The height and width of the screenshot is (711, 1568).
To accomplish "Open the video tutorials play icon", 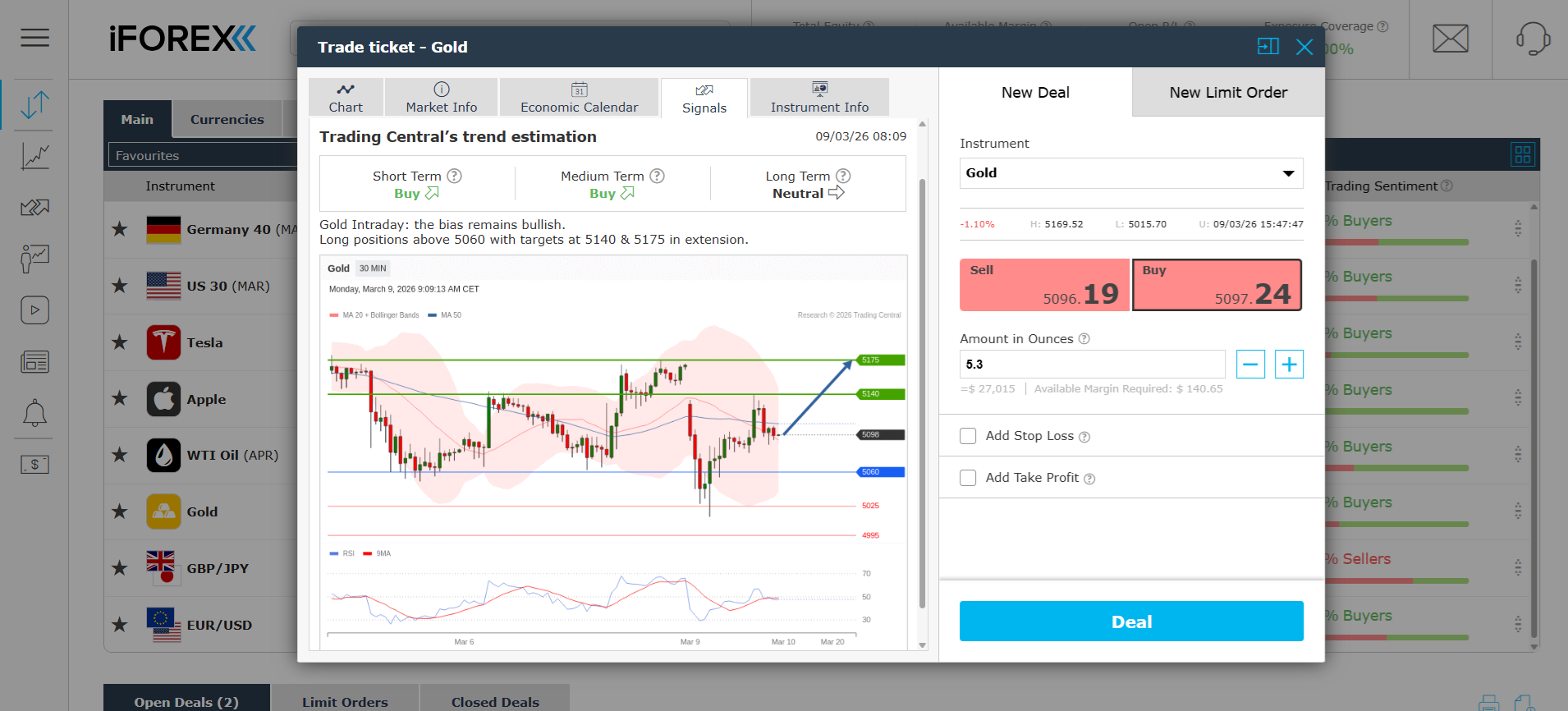I will tap(34, 310).
